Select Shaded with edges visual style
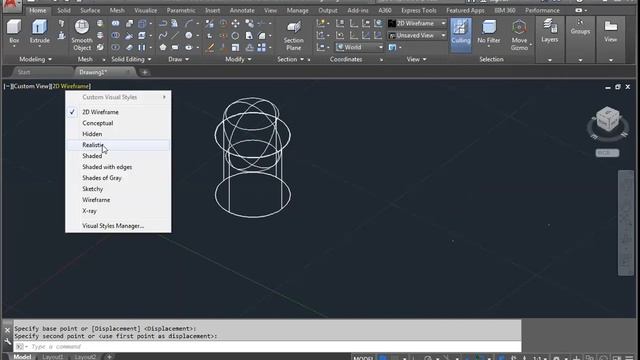 (118, 167)
